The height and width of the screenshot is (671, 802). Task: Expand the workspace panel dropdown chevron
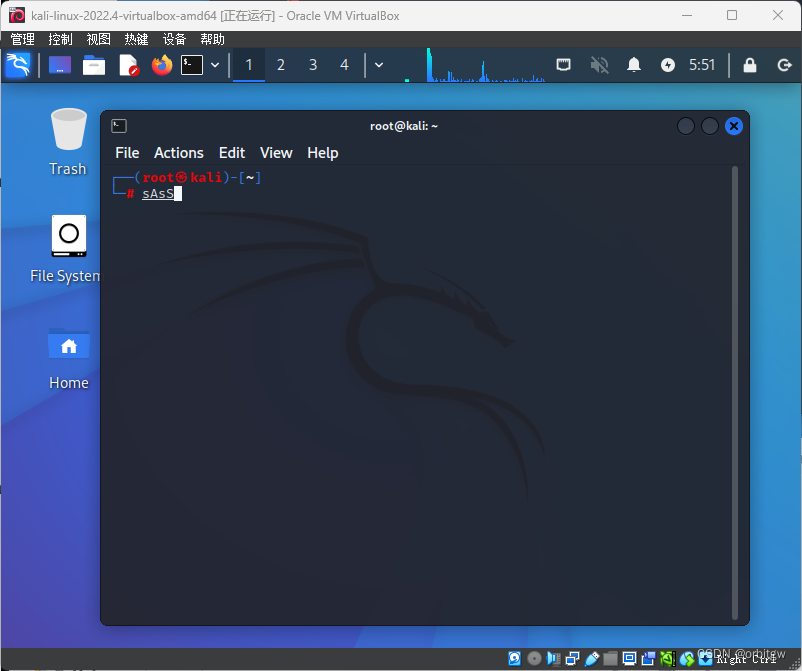379,65
